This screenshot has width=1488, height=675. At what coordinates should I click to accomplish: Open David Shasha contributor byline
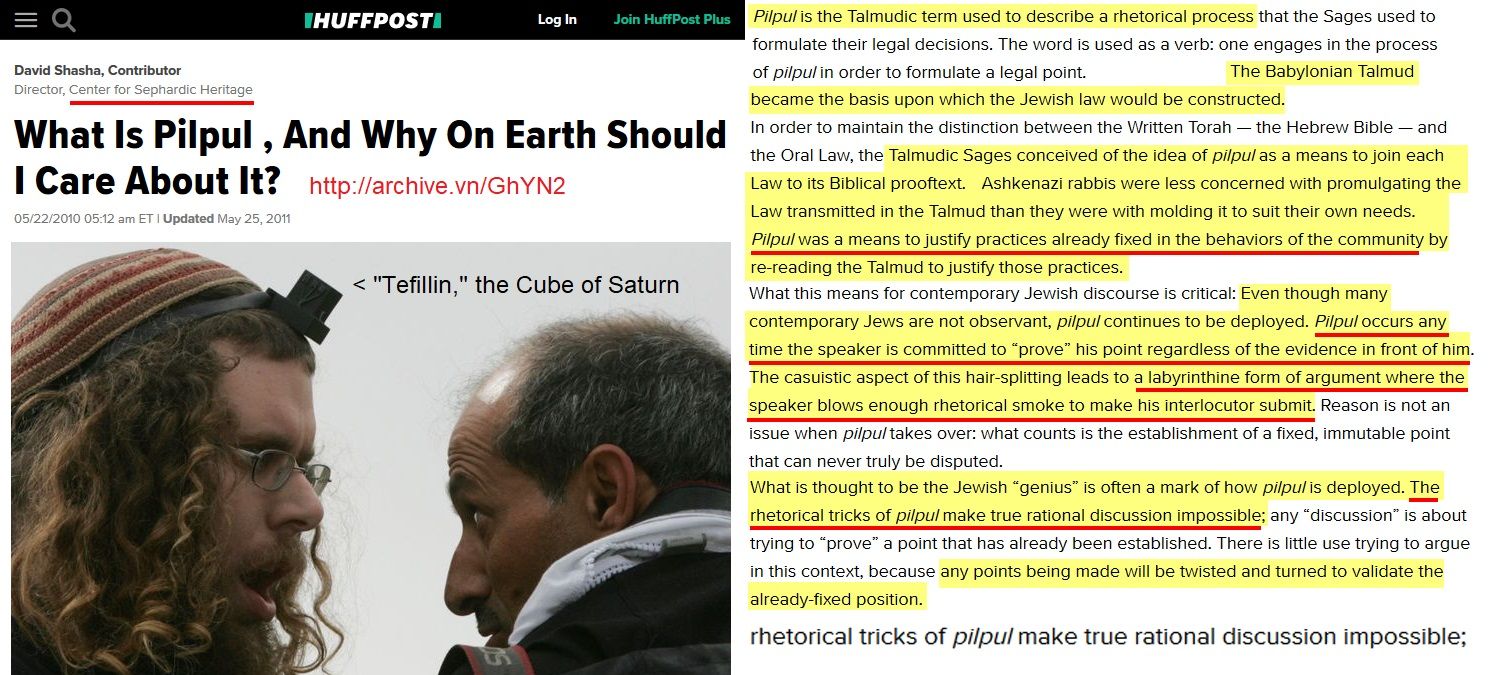tap(97, 70)
